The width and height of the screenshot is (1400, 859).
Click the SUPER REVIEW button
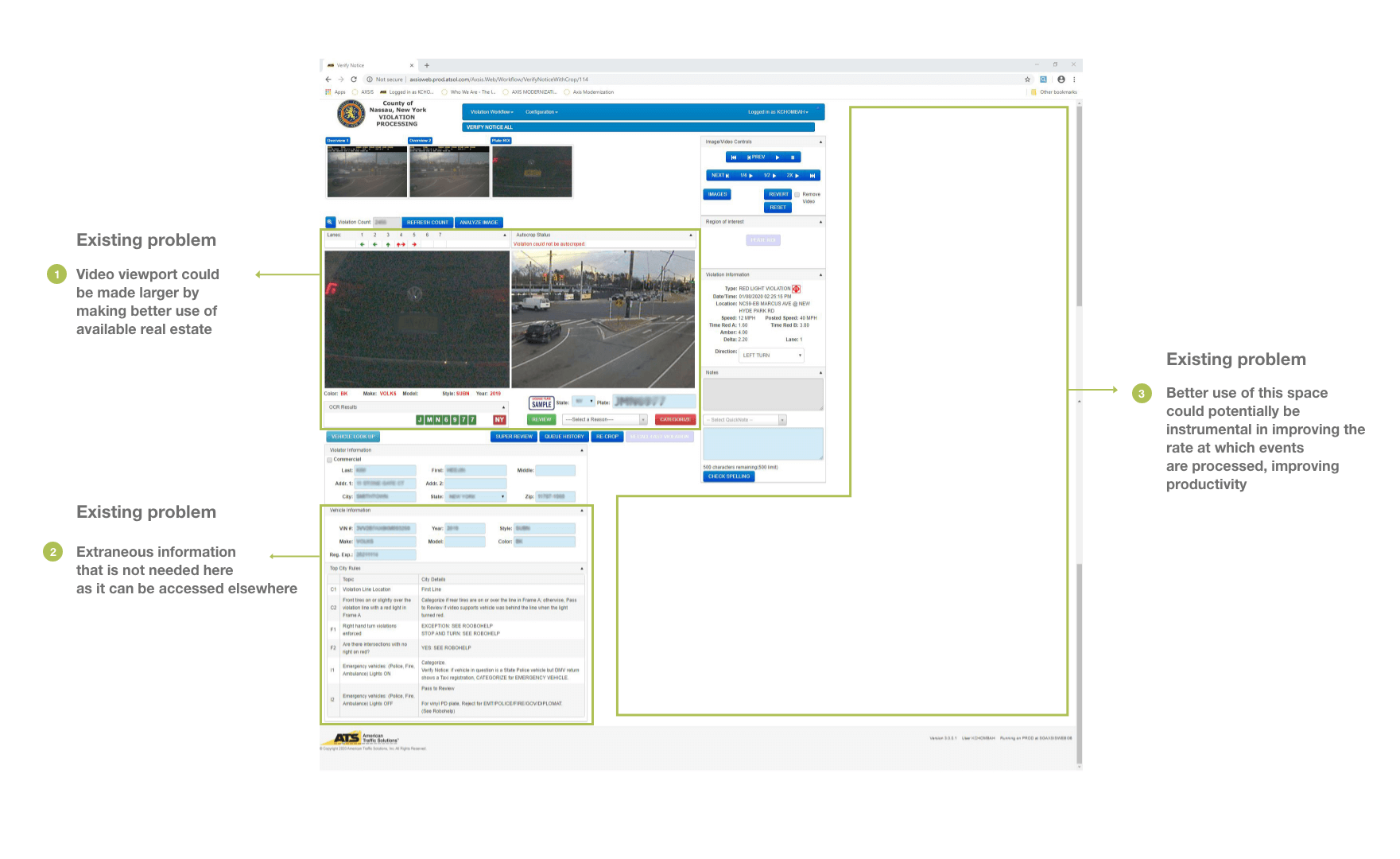514,437
